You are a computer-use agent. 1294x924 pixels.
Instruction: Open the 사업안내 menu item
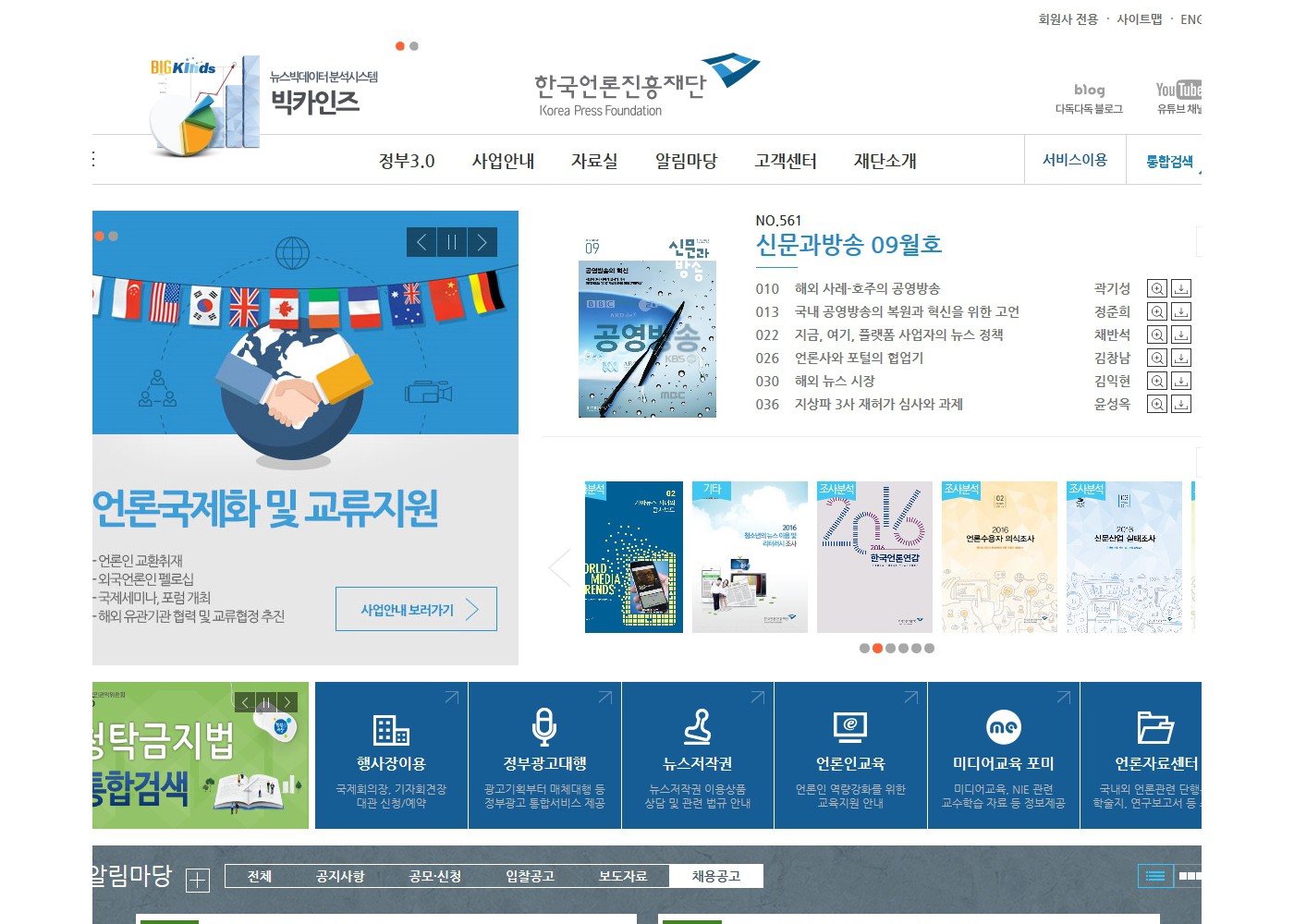pyautogui.click(x=503, y=161)
